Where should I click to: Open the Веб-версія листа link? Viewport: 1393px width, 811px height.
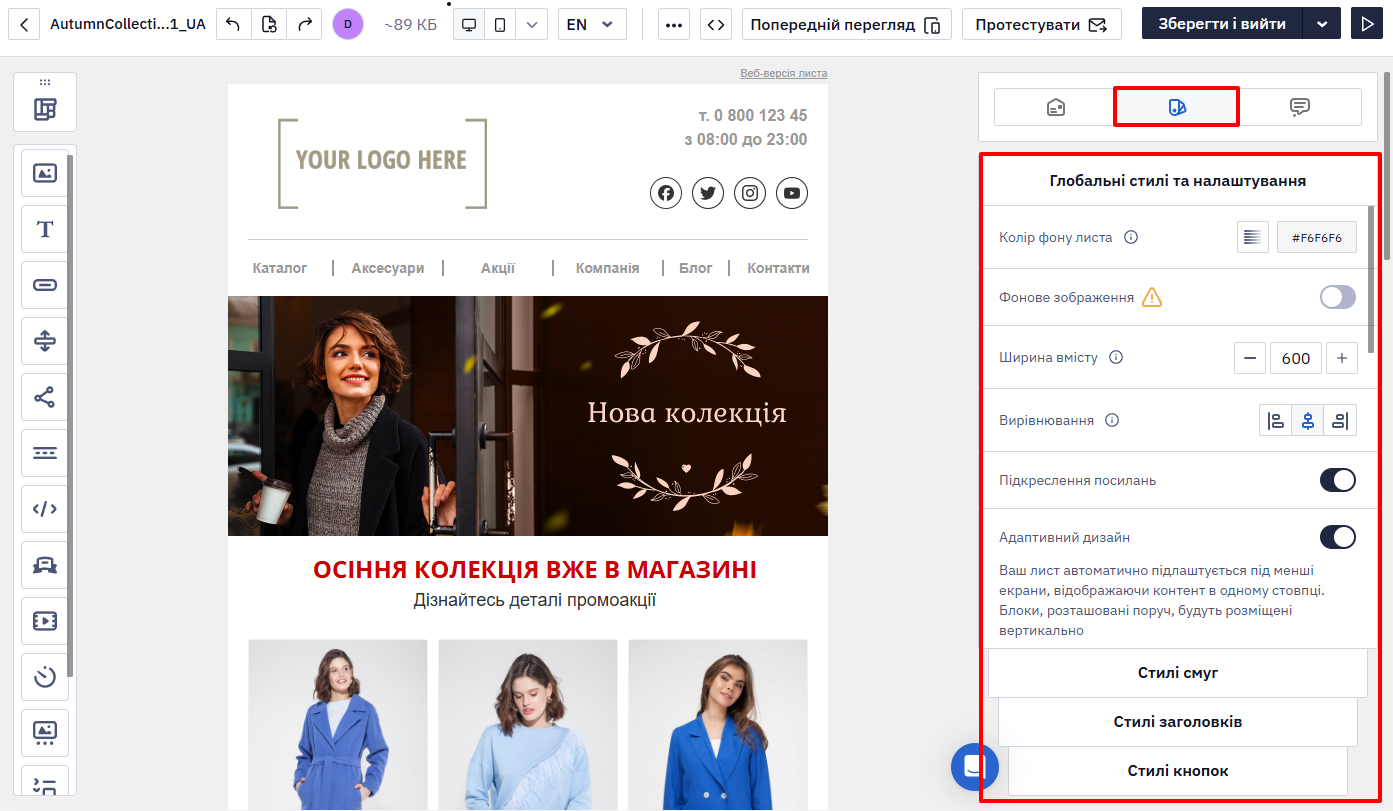pyautogui.click(x=784, y=73)
